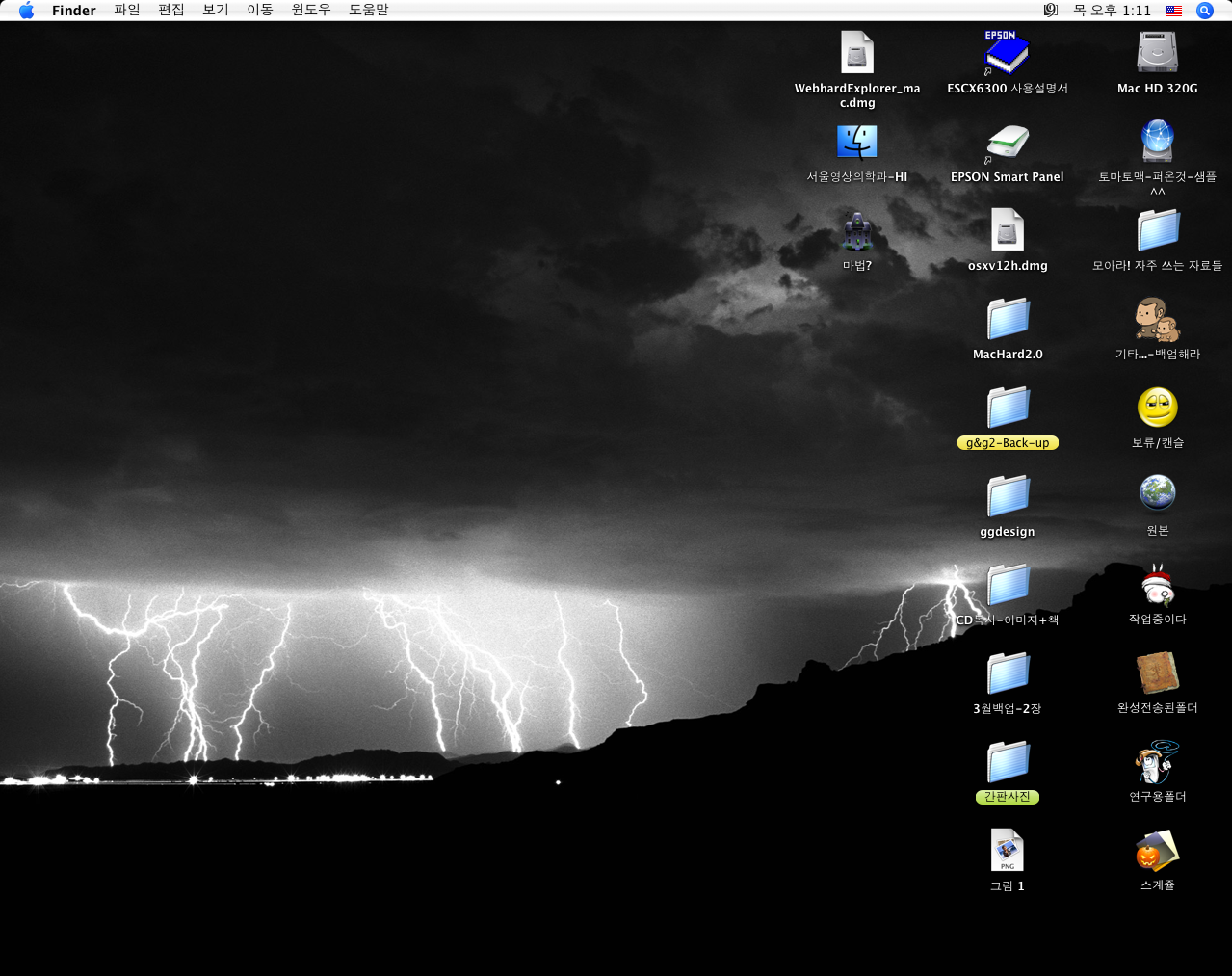Click the US flag input source menu
Screen dimensions: 1232x976
tap(1174, 11)
